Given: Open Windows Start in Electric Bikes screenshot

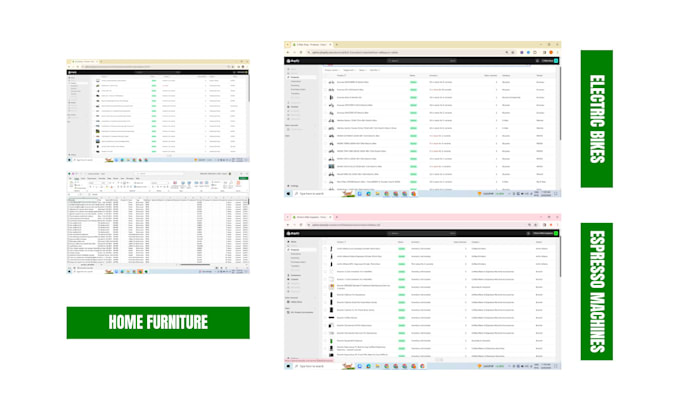Looking at the screenshot, I should click(288, 193).
